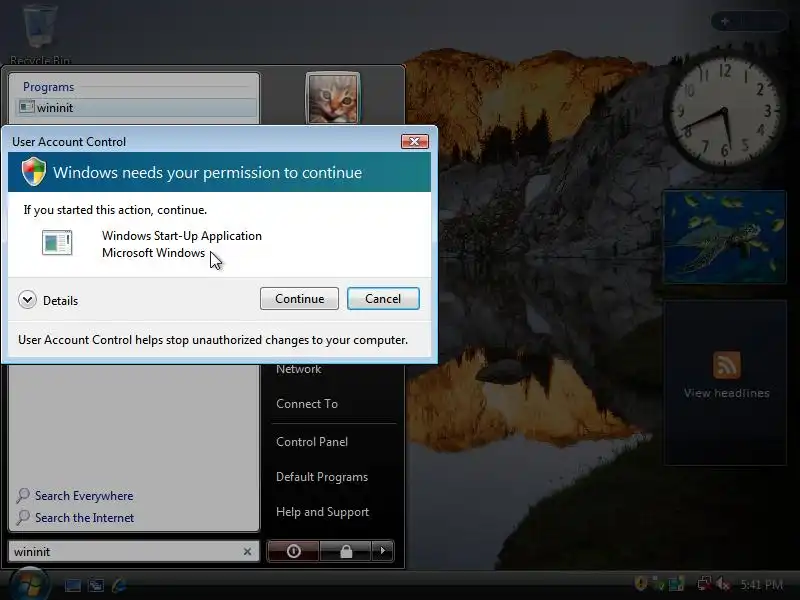Click the security shield icon in the UAC dialog

point(34,171)
